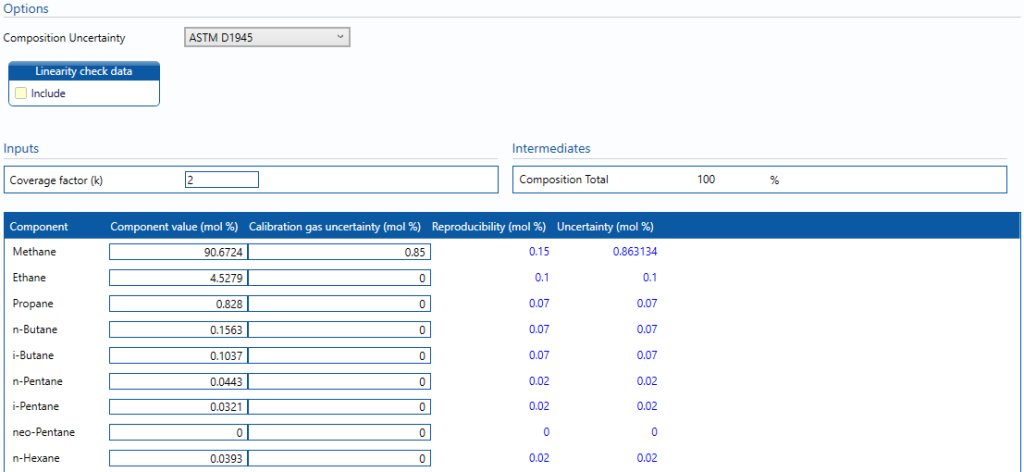Click Propane calibration gas uncertainty field

pyautogui.click(x=339, y=303)
